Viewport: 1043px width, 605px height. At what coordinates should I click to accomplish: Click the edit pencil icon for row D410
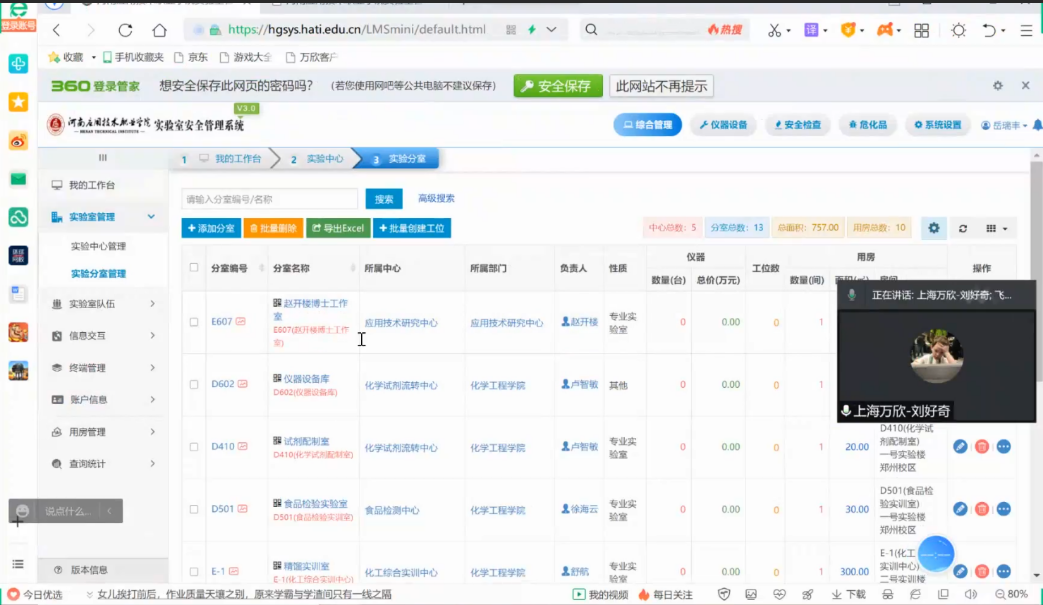pyautogui.click(x=960, y=447)
